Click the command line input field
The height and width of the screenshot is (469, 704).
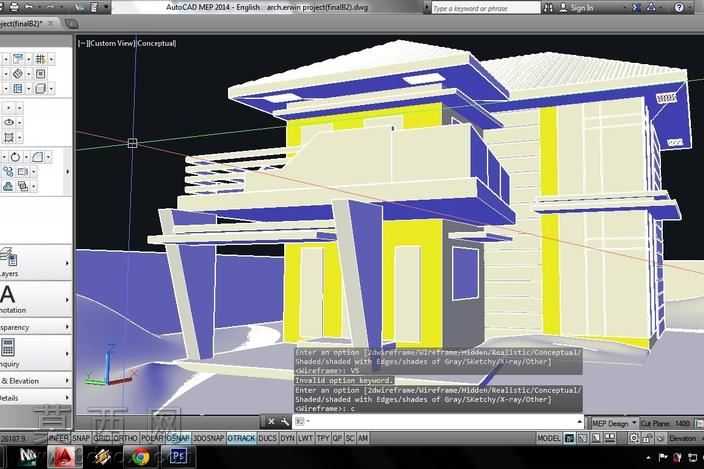coord(438,421)
